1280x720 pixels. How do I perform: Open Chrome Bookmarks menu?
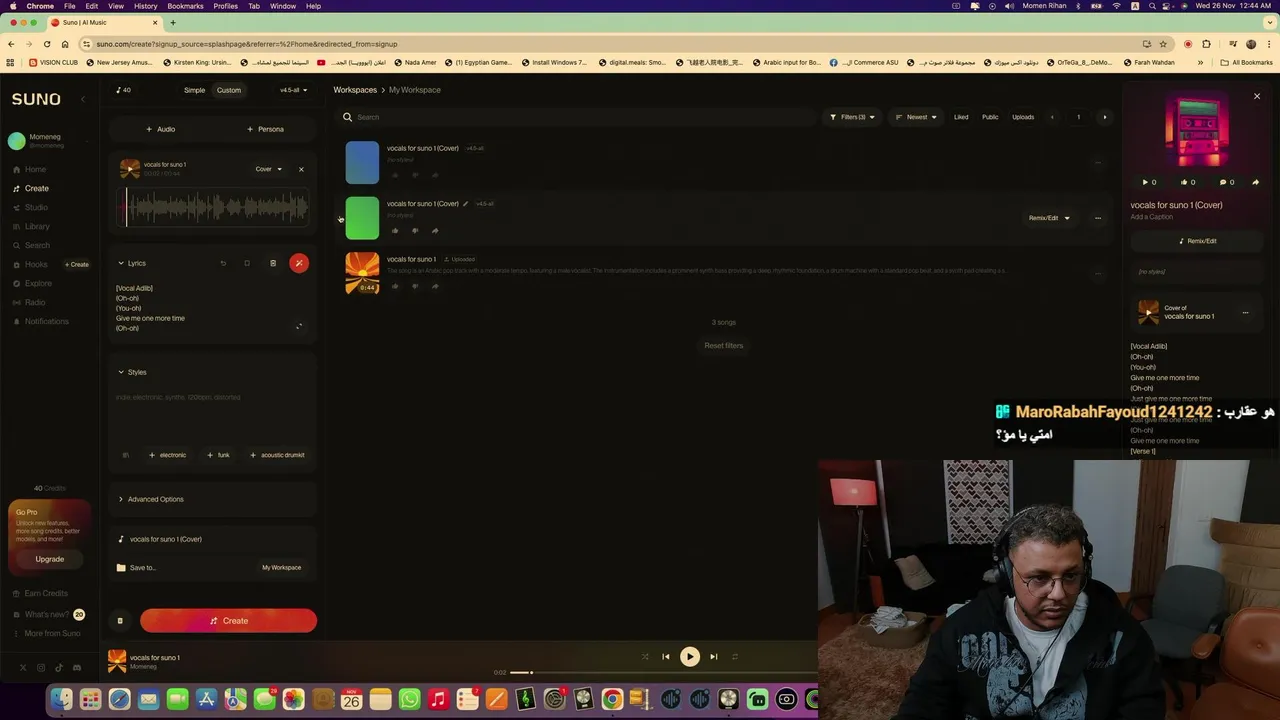point(185,6)
